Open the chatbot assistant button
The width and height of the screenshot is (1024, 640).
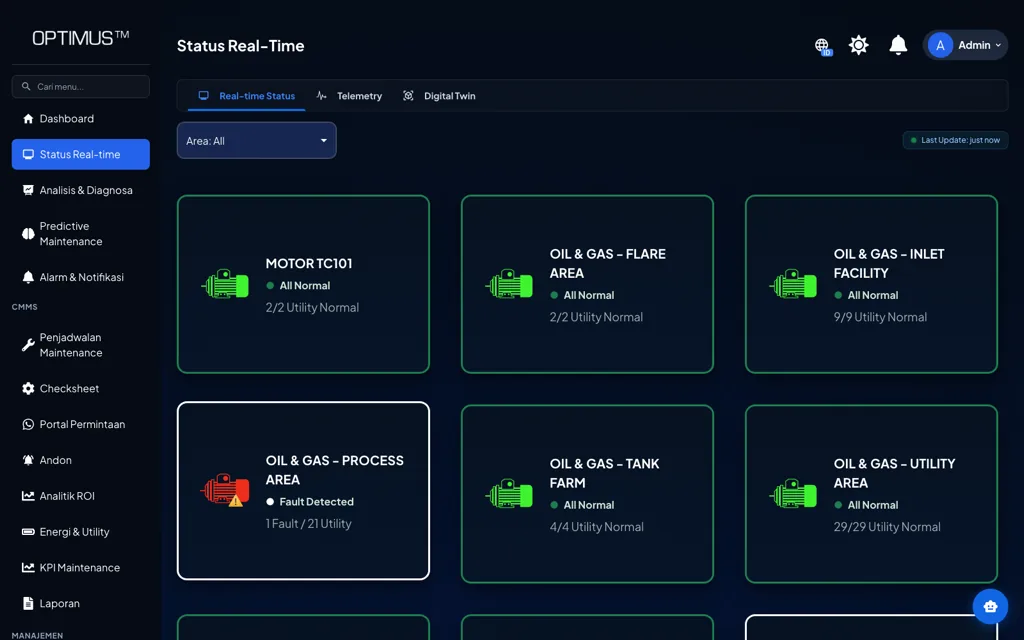pyautogui.click(x=990, y=607)
